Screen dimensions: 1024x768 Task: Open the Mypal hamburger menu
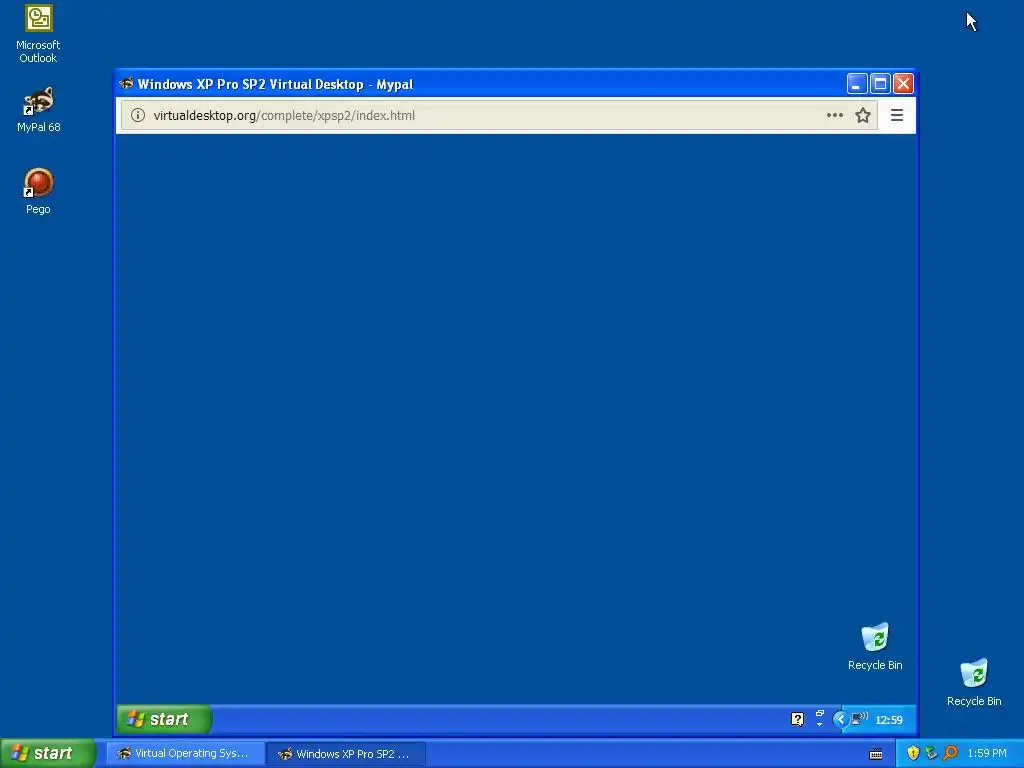[897, 116]
